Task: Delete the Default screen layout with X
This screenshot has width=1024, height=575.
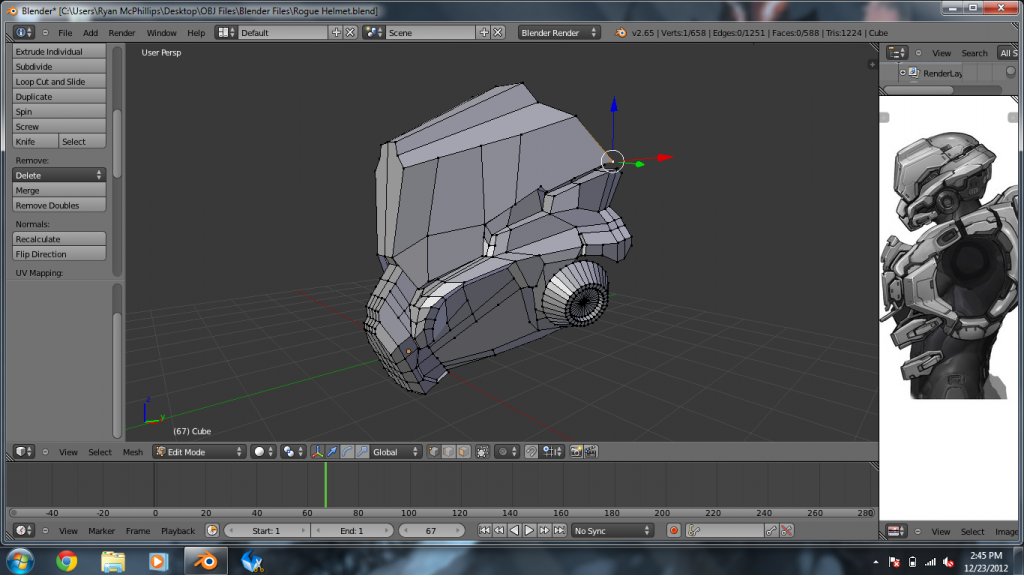Action: pos(351,32)
